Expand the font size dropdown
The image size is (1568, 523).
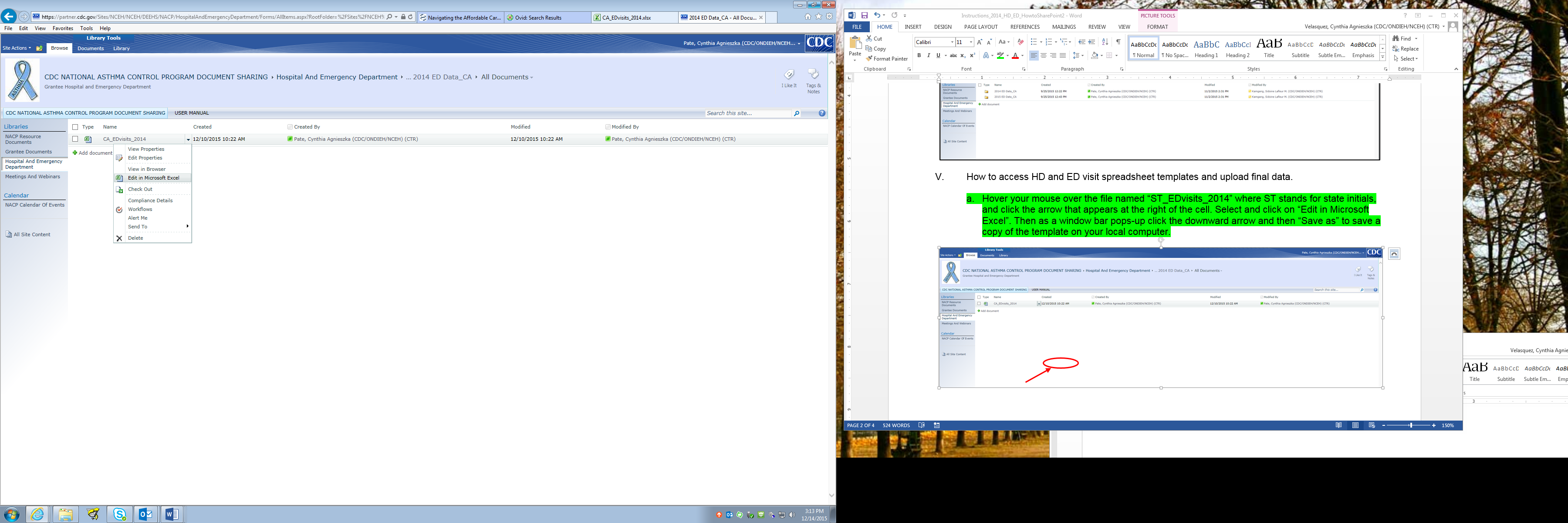971,42
